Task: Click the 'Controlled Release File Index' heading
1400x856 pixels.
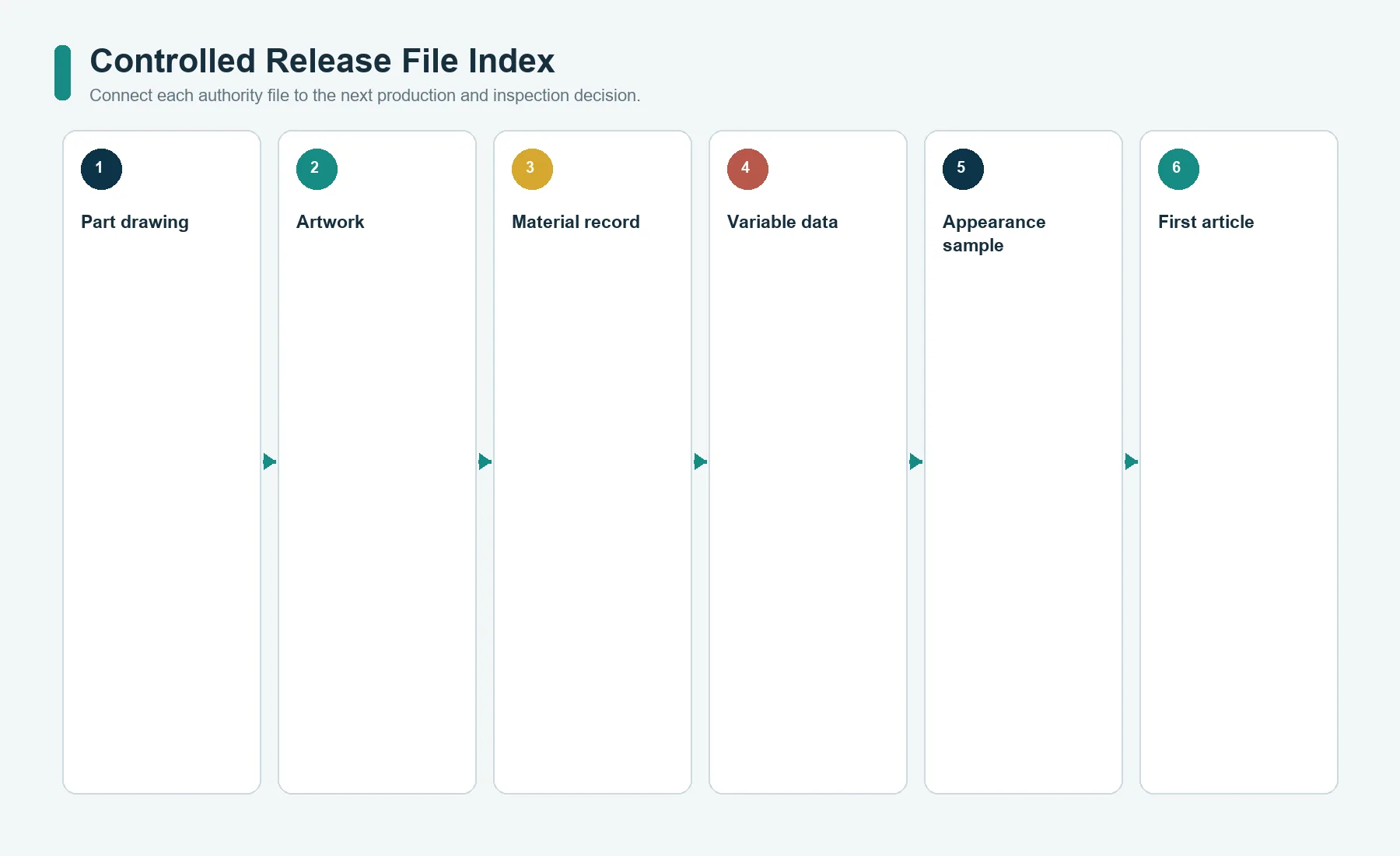Action: point(322,61)
